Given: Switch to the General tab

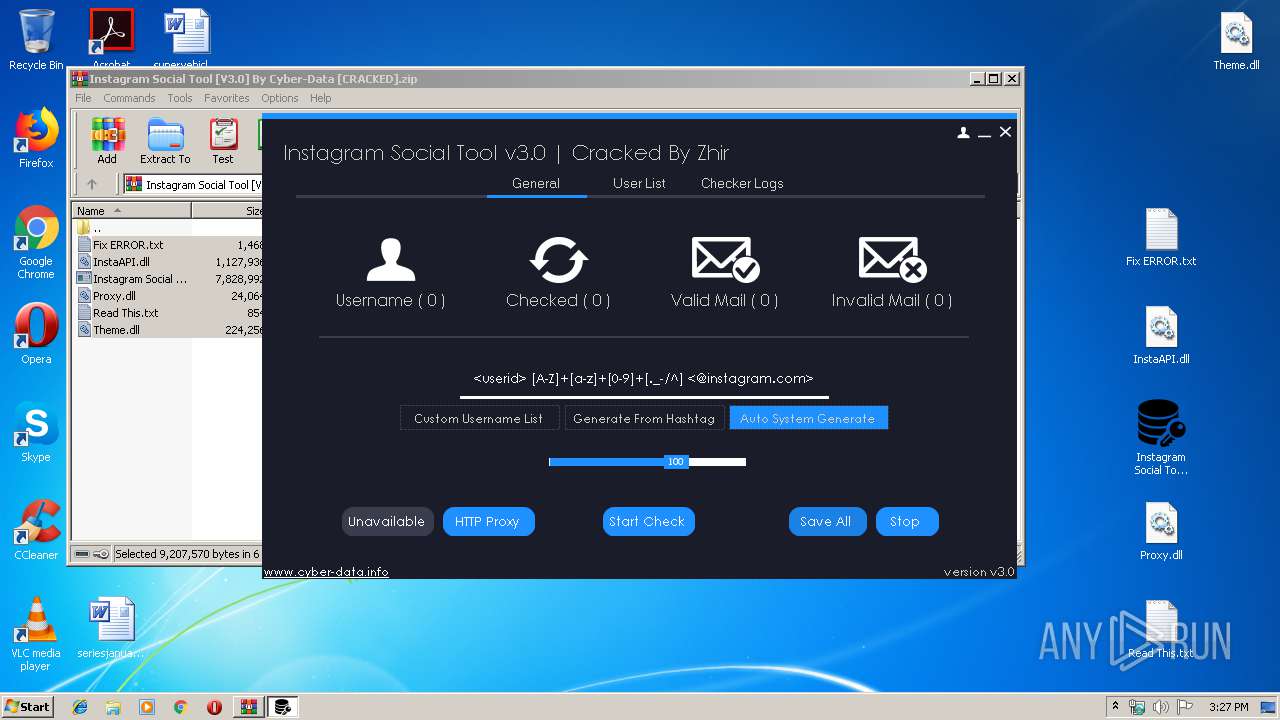Looking at the screenshot, I should (536, 183).
